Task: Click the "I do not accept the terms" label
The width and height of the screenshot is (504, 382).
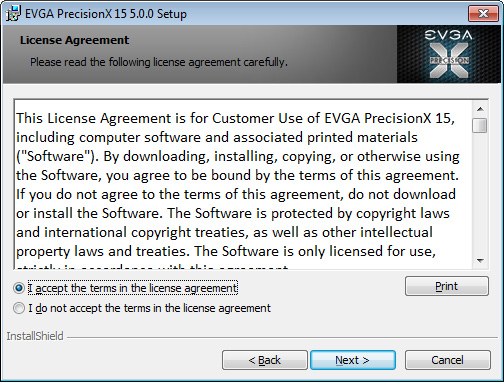Action: [149, 308]
